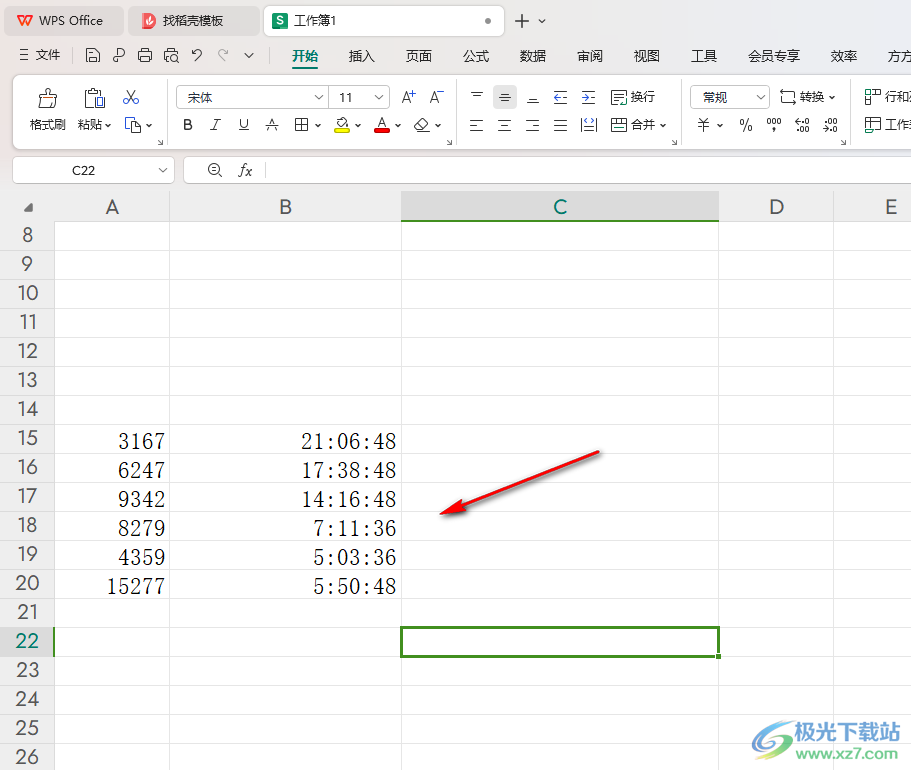The height and width of the screenshot is (770, 911).
Task: Toggle Italic formatting
Action: 216,125
